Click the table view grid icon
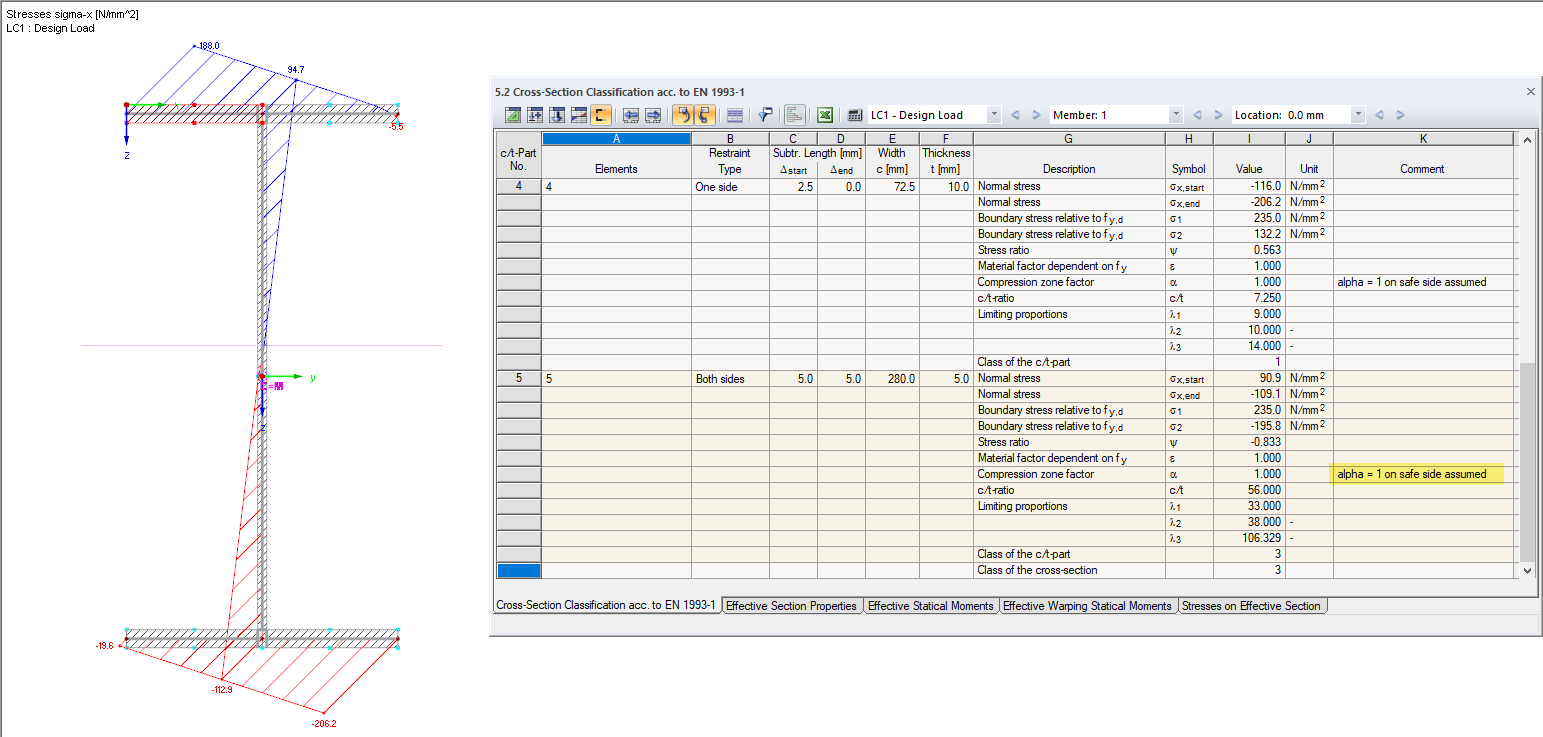 pos(735,115)
